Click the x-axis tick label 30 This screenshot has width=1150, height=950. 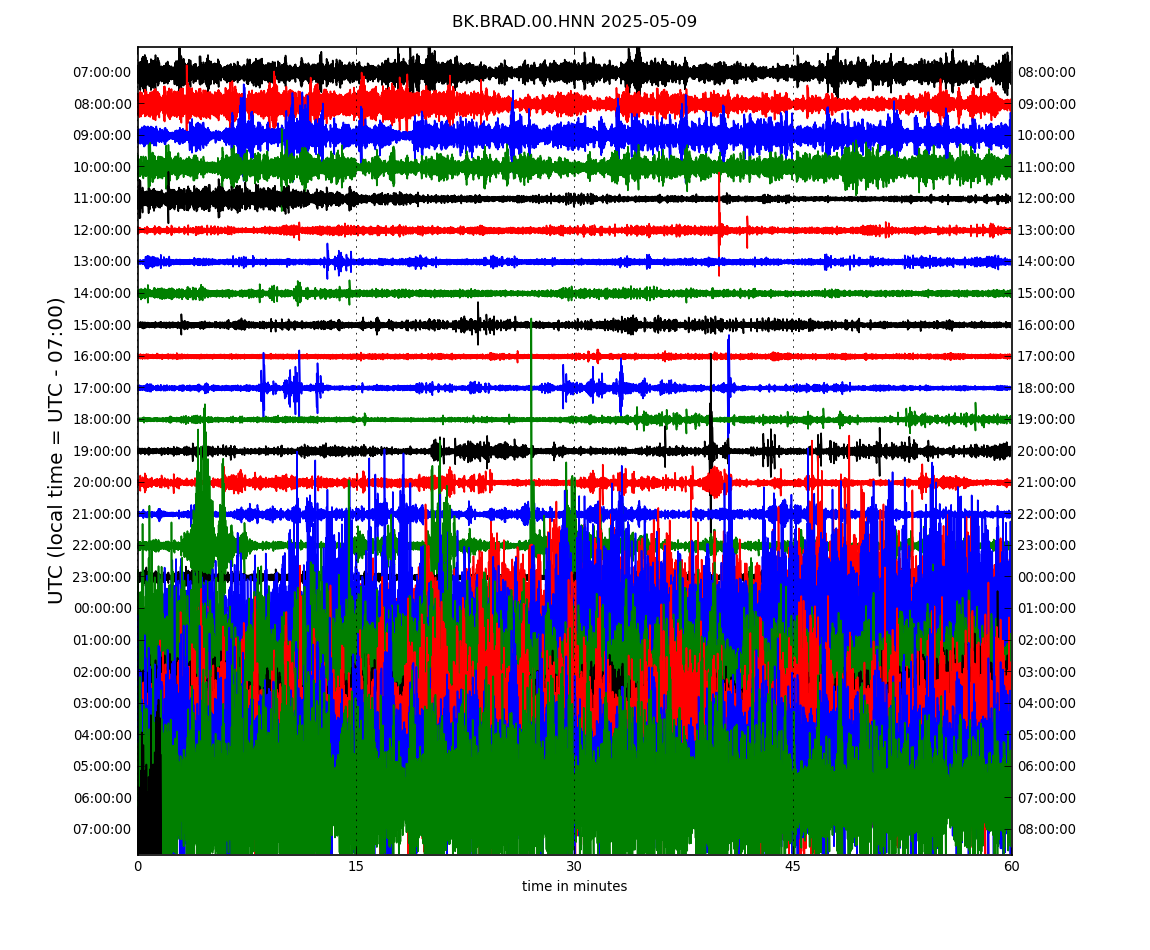(574, 866)
